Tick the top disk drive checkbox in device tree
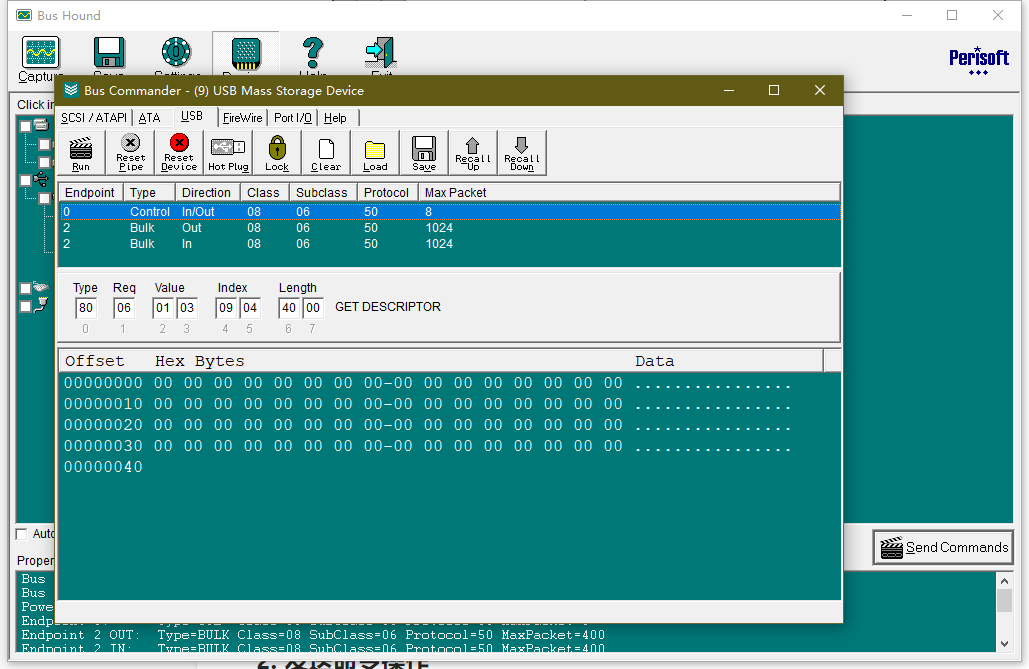The width and height of the screenshot is (1029, 669). 26,126
